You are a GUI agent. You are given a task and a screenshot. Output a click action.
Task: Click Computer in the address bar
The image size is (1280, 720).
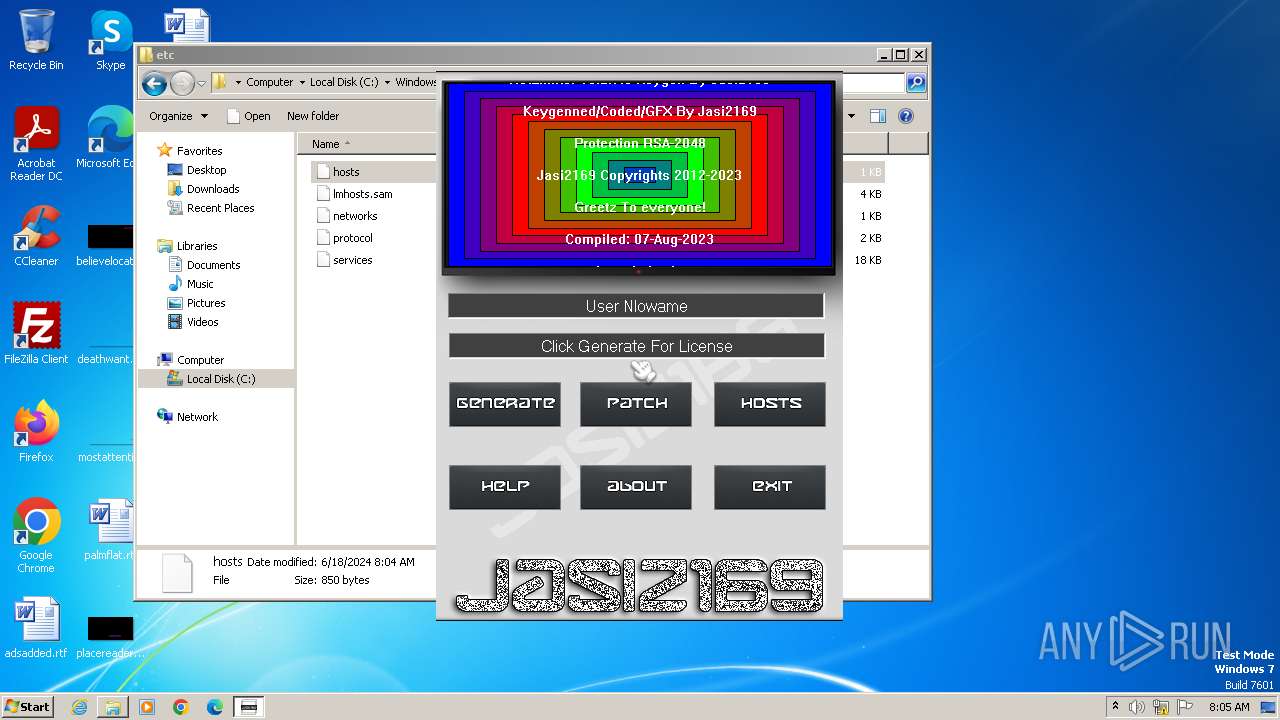pos(270,83)
